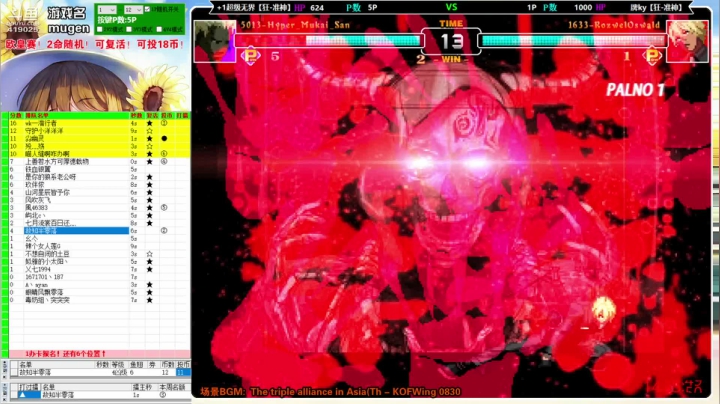Open the dropdown showing value 1

[x=107, y=10]
